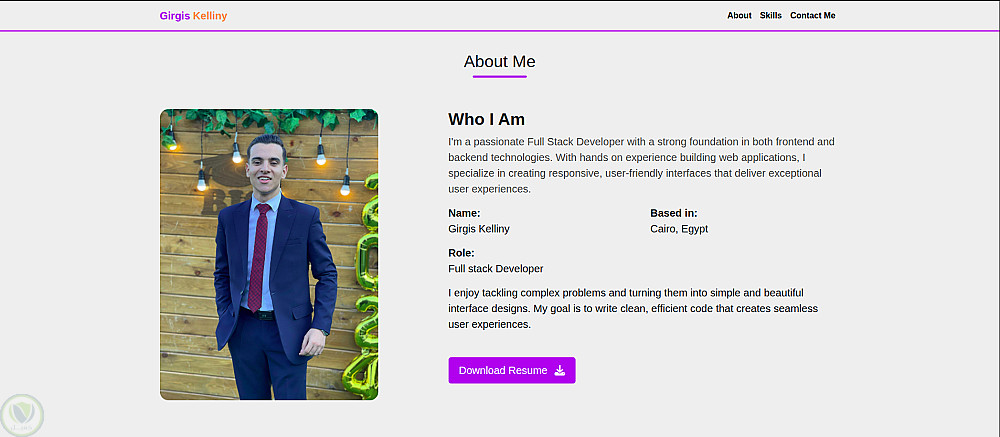Click the "About Me" section heading
Viewport: 1000px width, 437px height.
(500, 62)
